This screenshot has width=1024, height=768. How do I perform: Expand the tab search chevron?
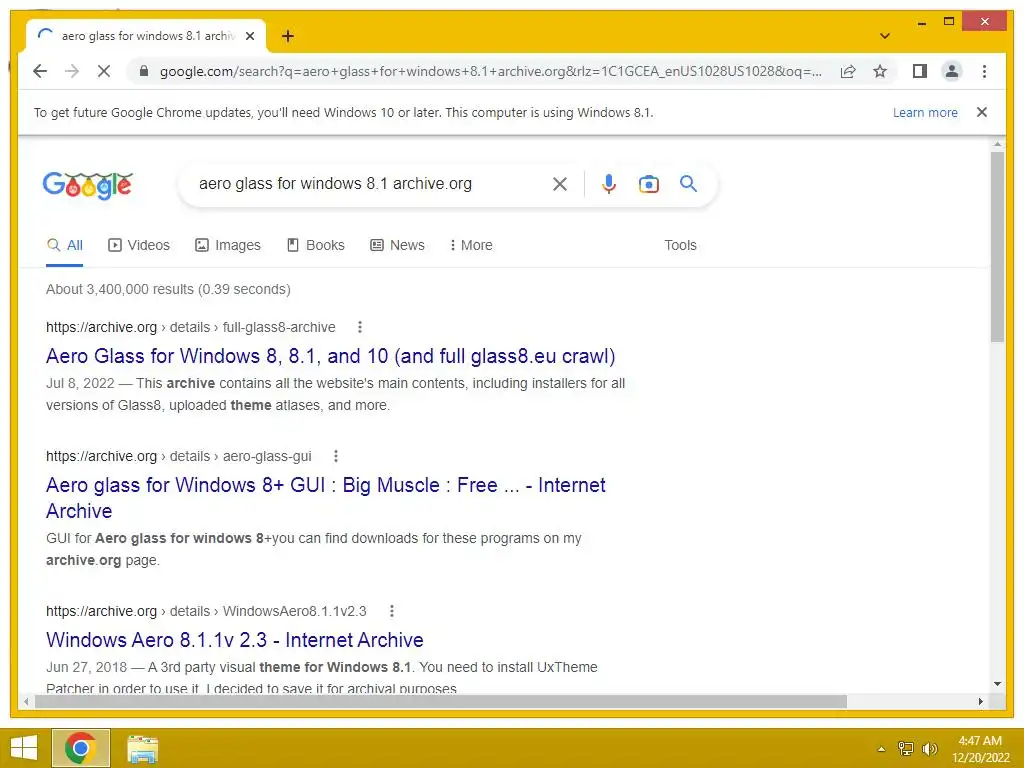coord(885,36)
